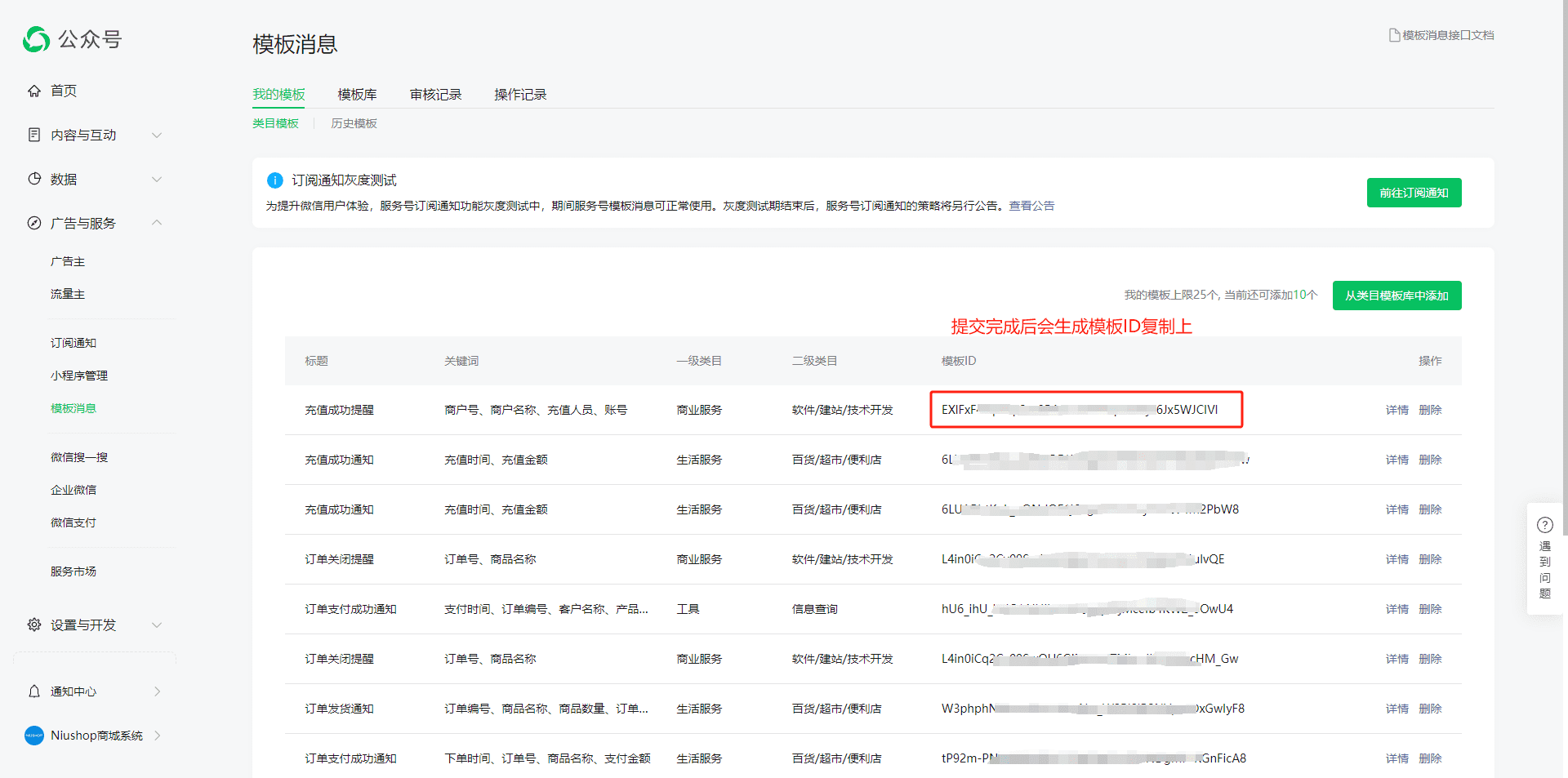1568x778 pixels.
Task: Click the 设置与开发 gear icon
Action: 34,625
